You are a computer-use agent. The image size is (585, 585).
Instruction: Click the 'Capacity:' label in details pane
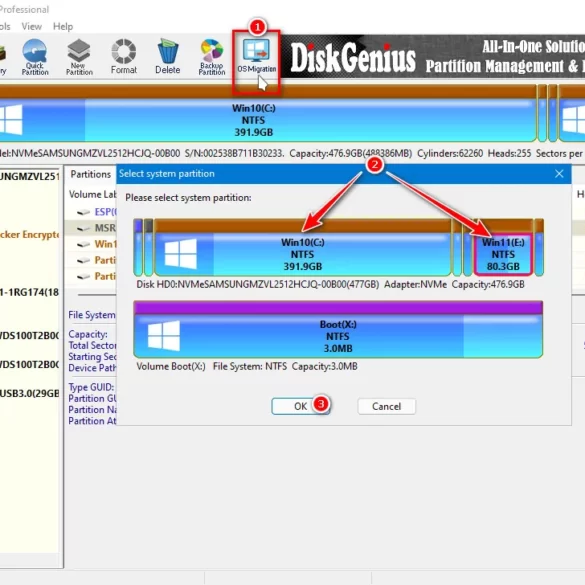88,334
